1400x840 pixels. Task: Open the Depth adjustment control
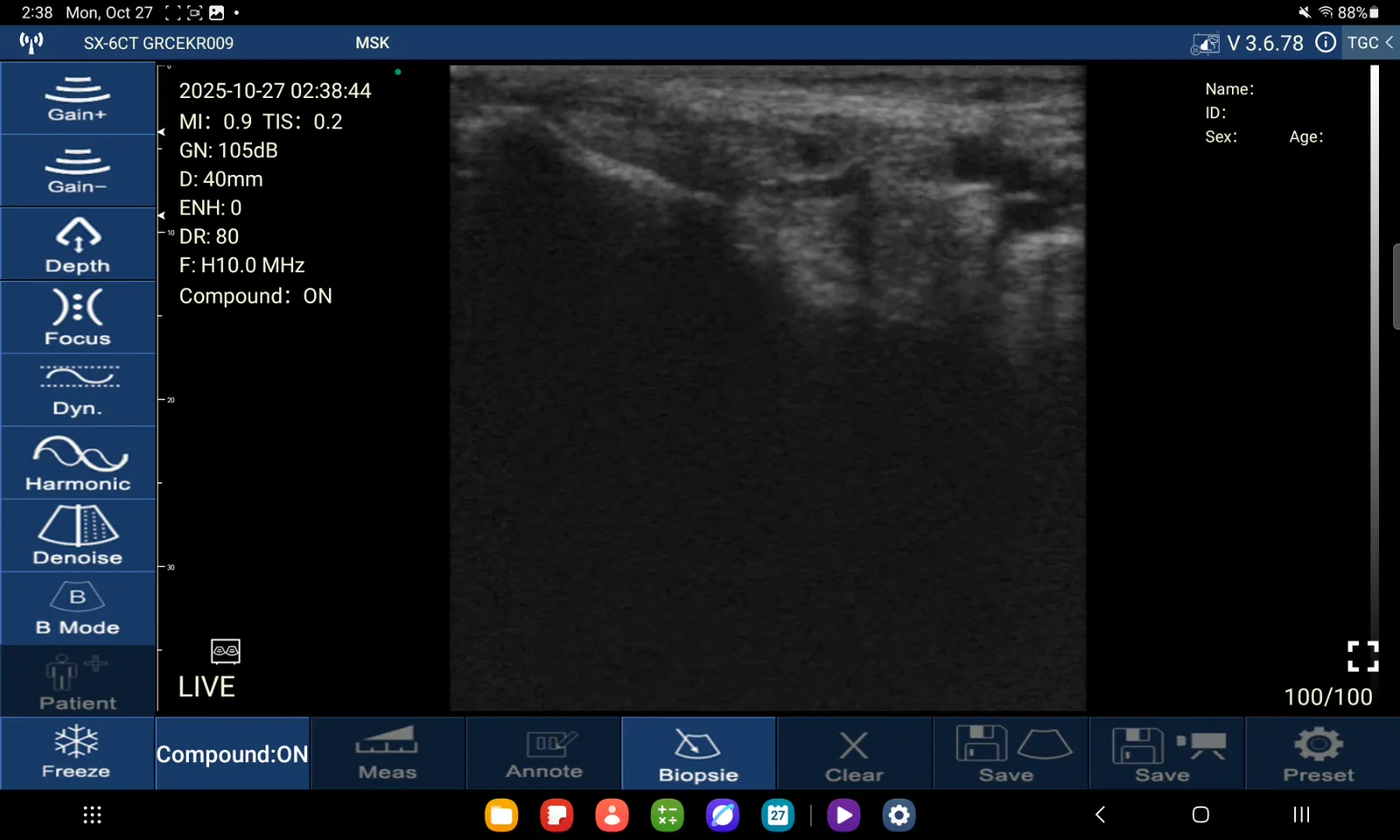click(78, 244)
